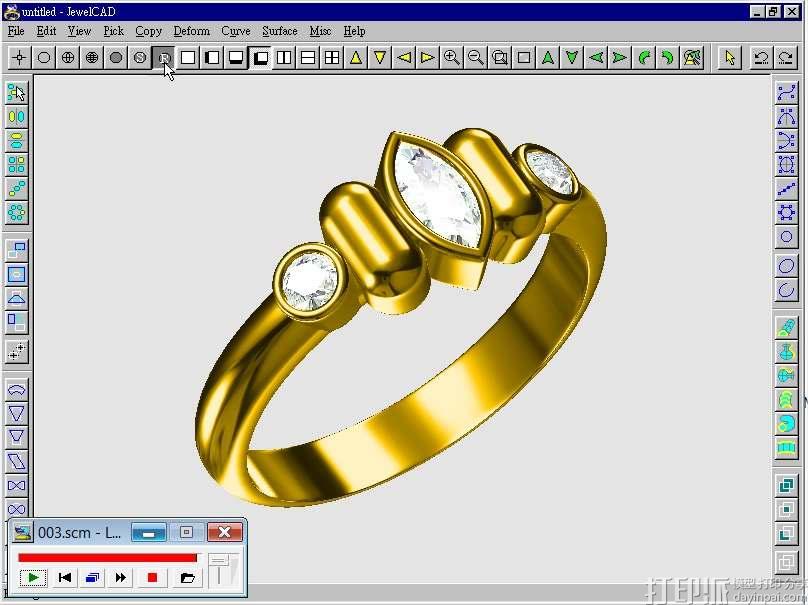Open the Copy menu
The height and width of the screenshot is (605, 808).
click(x=148, y=31)
